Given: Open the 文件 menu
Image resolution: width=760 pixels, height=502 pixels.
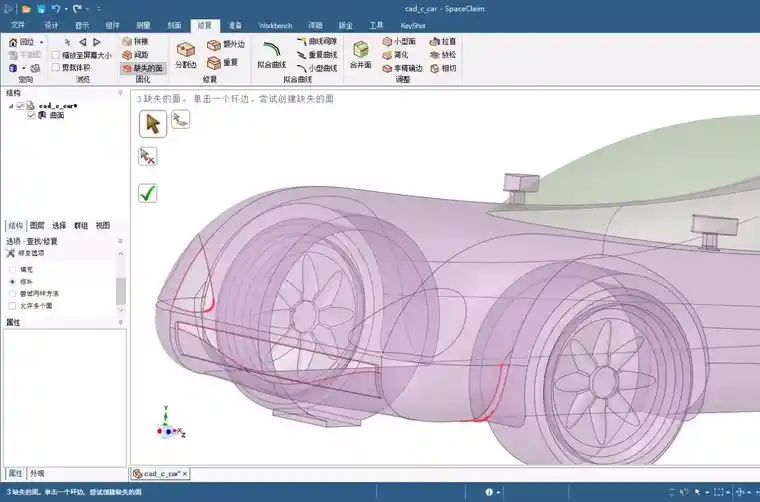Looking at the screenshot, I should [x=18, y=25].
